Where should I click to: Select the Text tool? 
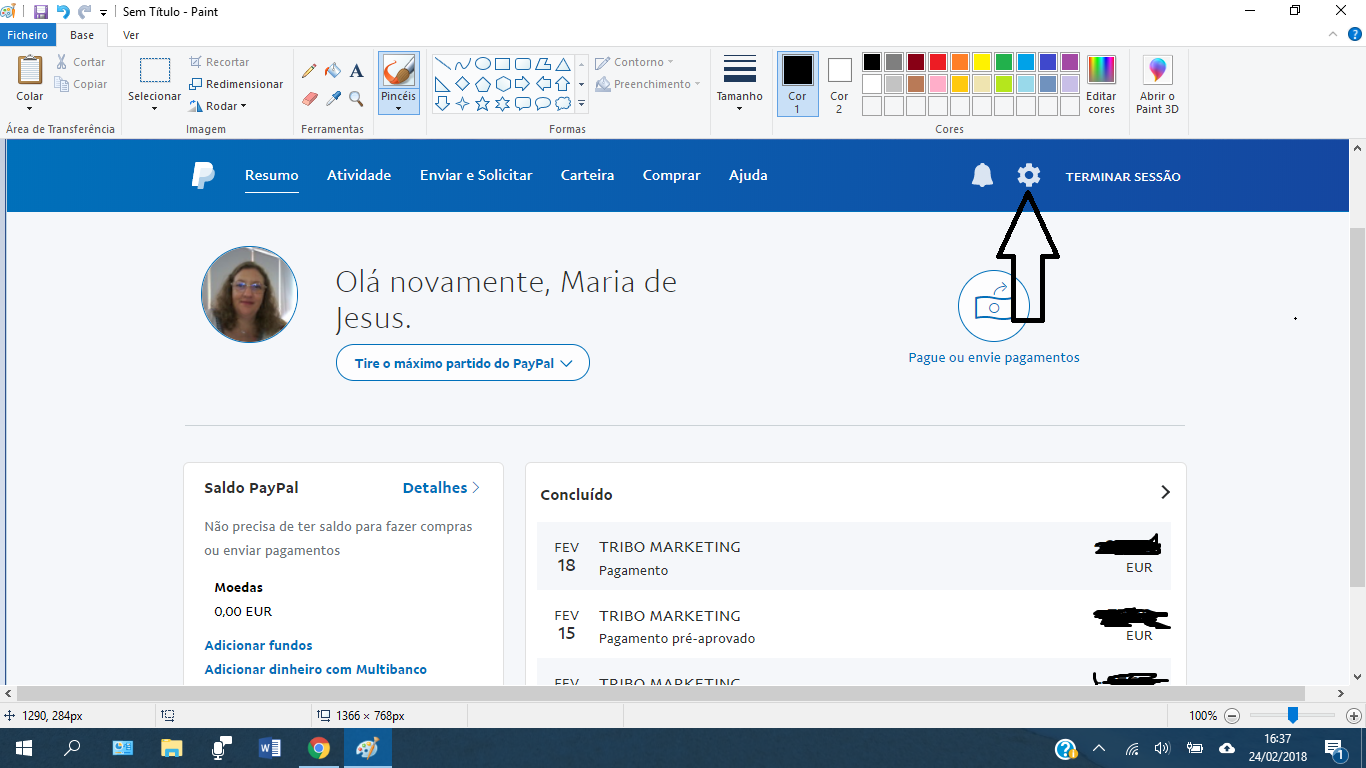click(356, 71)
